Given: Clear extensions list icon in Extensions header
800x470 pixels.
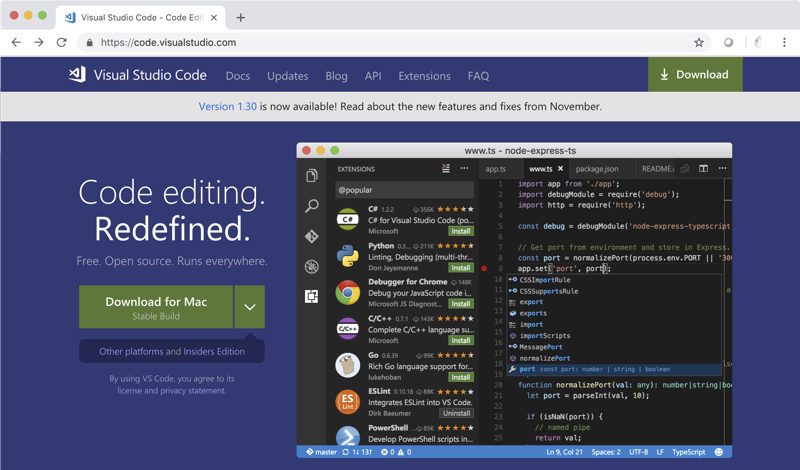Looking at the screenshot, I should pos(446,168).
